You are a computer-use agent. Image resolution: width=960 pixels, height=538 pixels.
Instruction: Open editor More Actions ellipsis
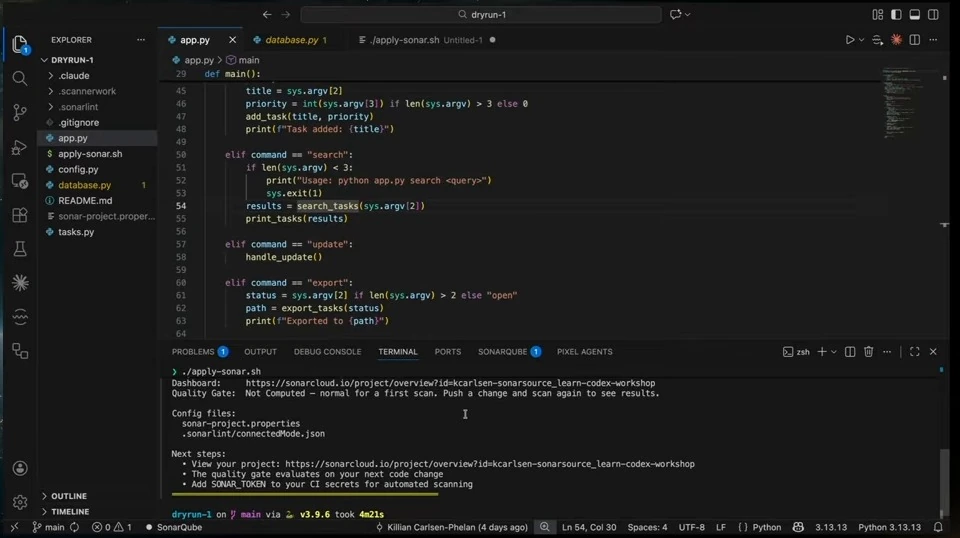[x=933, y=40]
